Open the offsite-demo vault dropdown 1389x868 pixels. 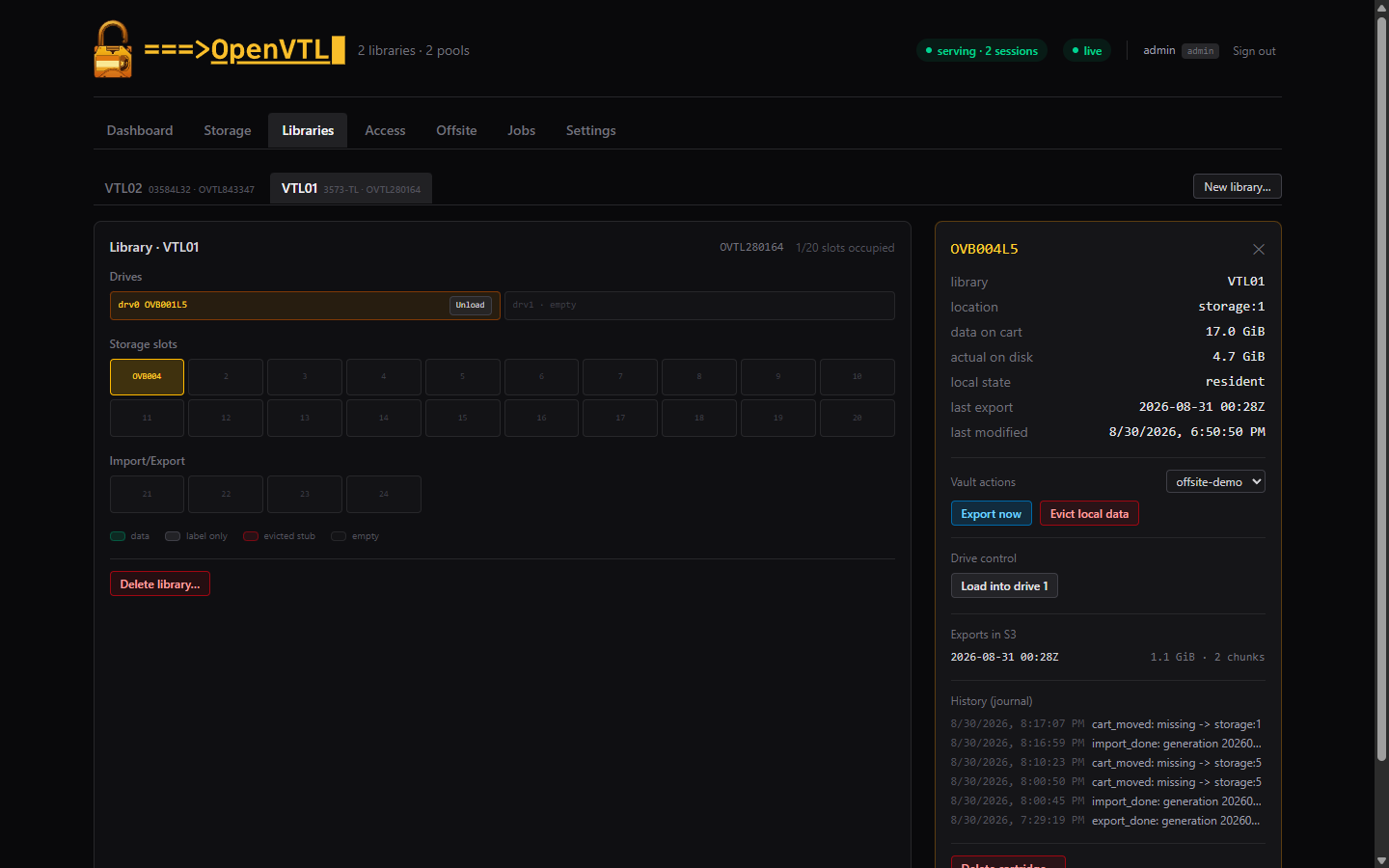(1215, 481)
